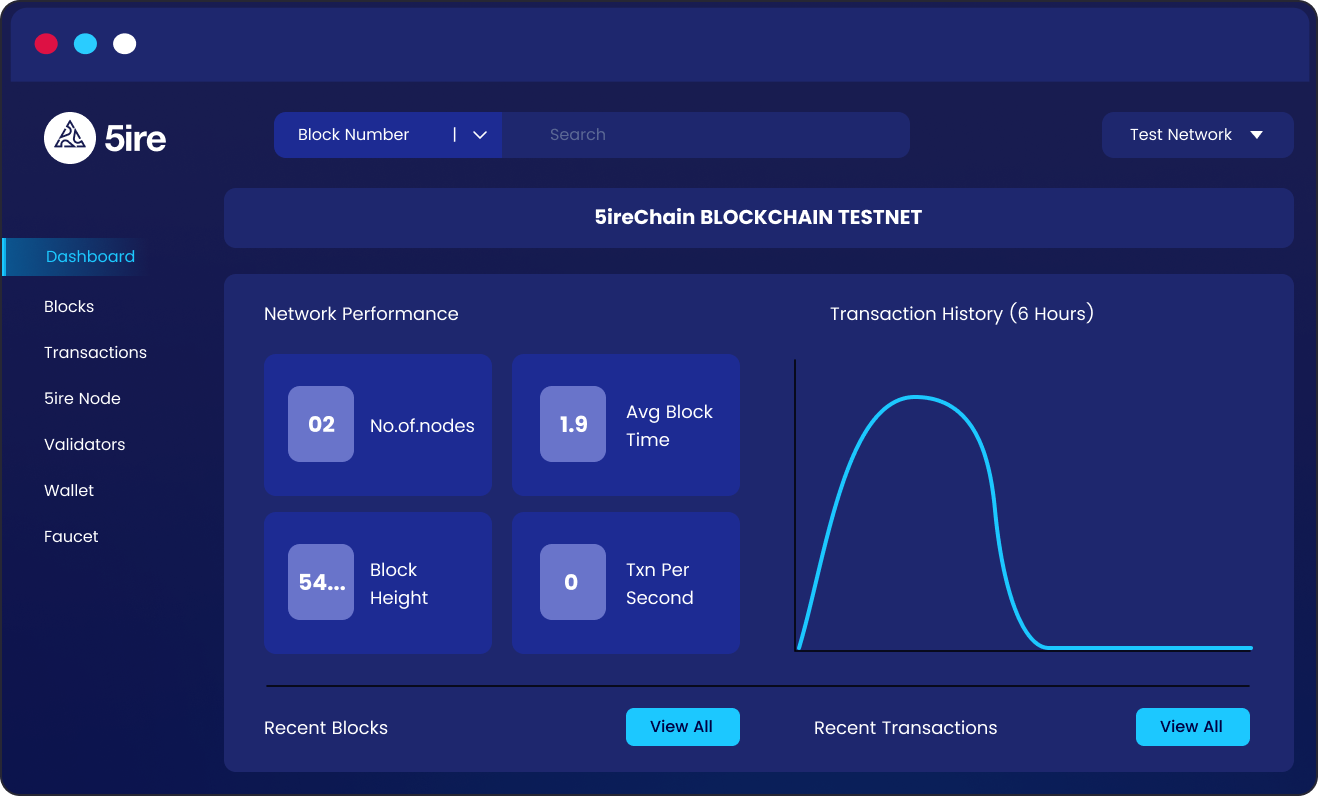The width and height of the screenshot is (1318, 796).
Task: Click the Recent Blocks heading
Action: (x=326, y=728)
